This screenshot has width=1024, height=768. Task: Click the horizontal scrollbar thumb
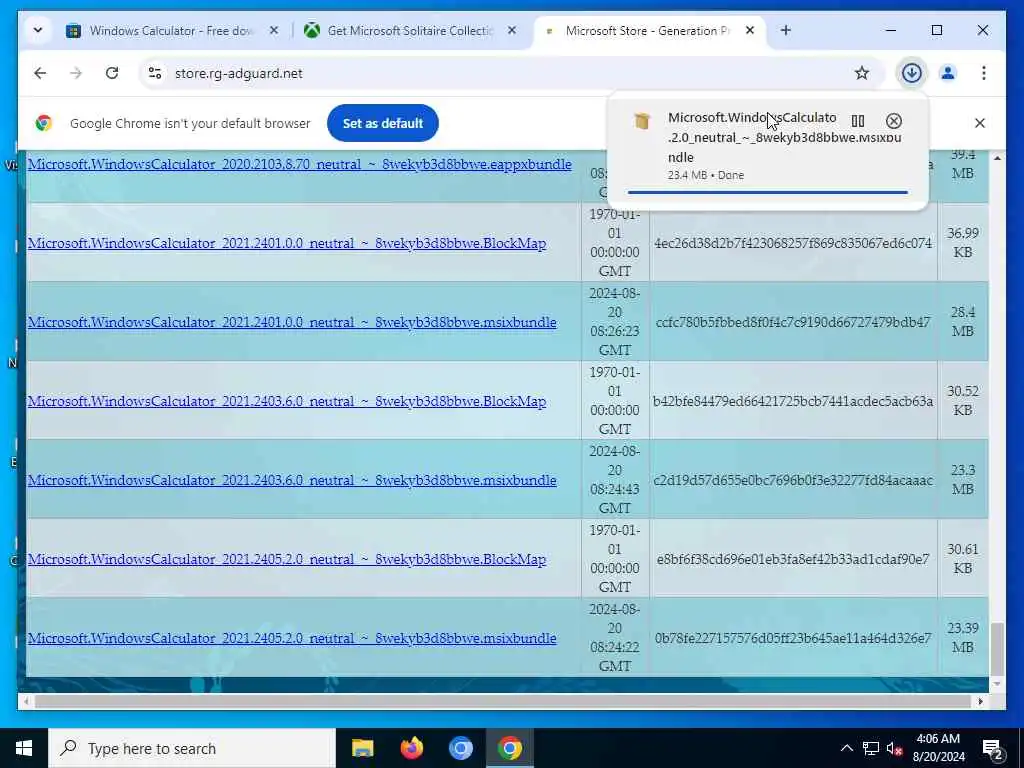pyautogui.click(x=502, y=701)
